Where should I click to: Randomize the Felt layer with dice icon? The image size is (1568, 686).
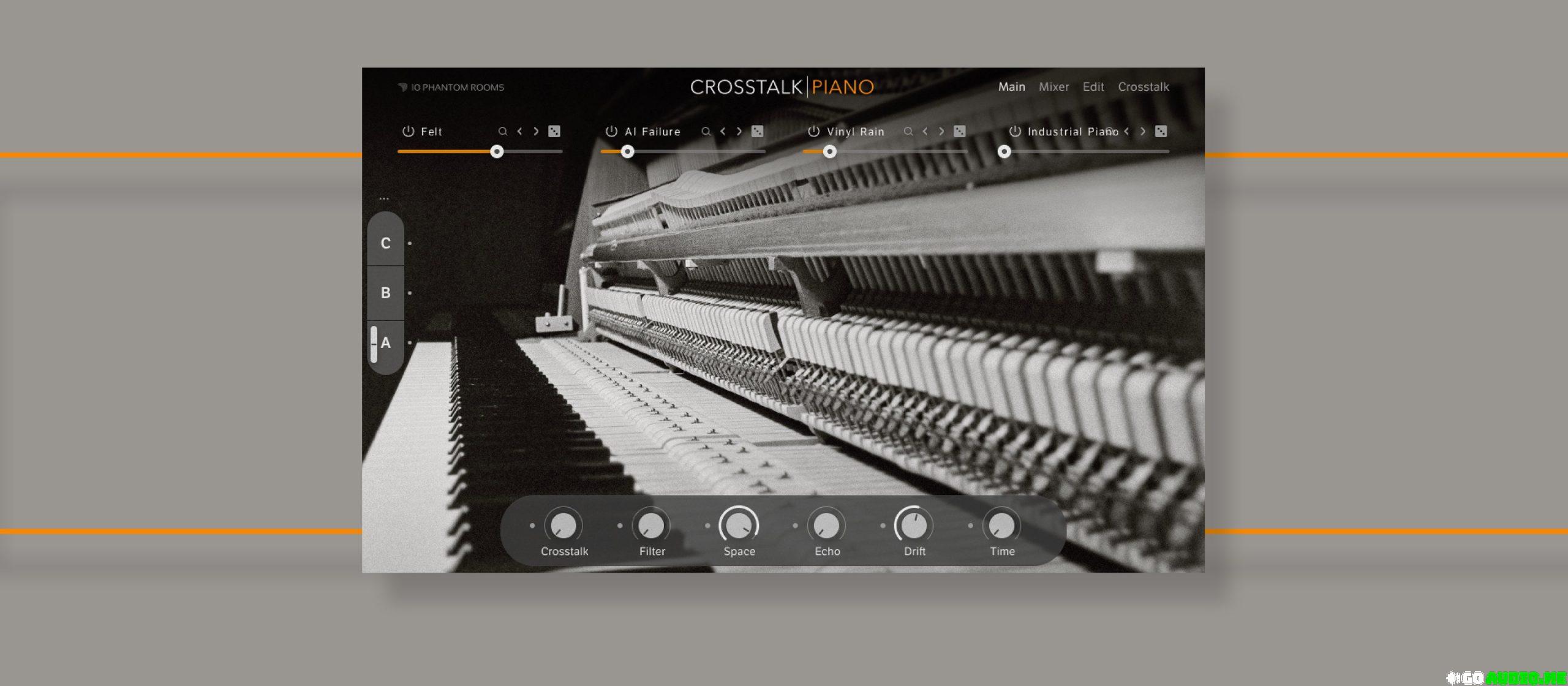coord(554,131)
